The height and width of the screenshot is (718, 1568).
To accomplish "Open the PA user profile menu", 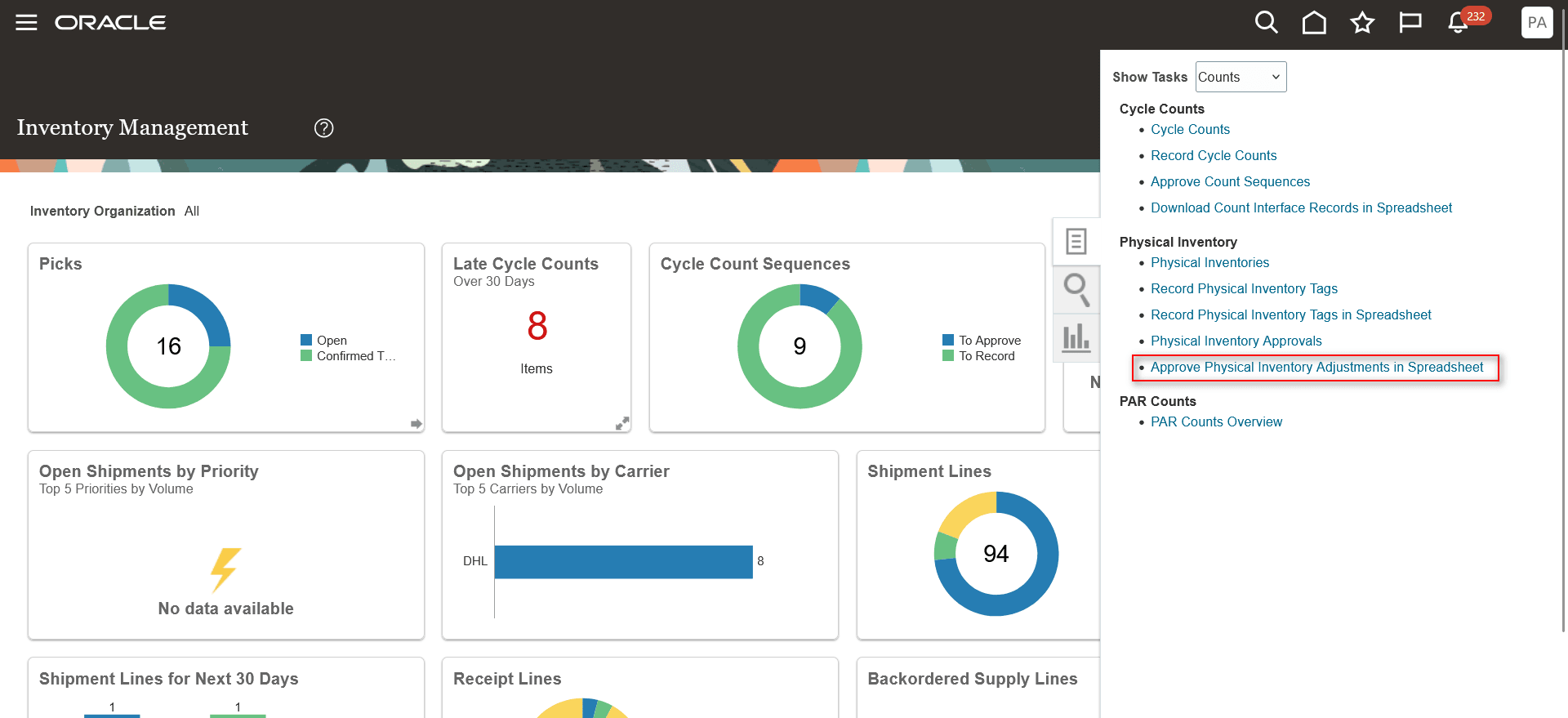I will (x=1537, y=22).
